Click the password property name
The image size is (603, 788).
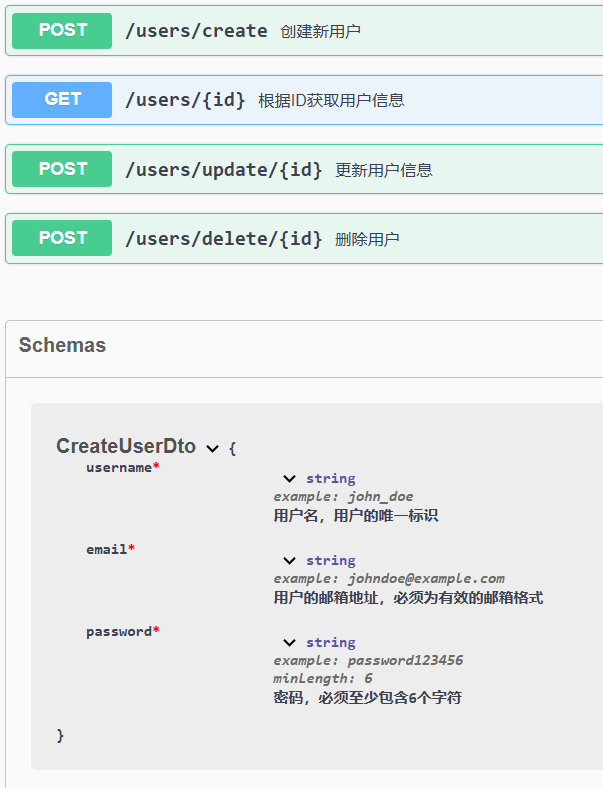coord(119,631)
